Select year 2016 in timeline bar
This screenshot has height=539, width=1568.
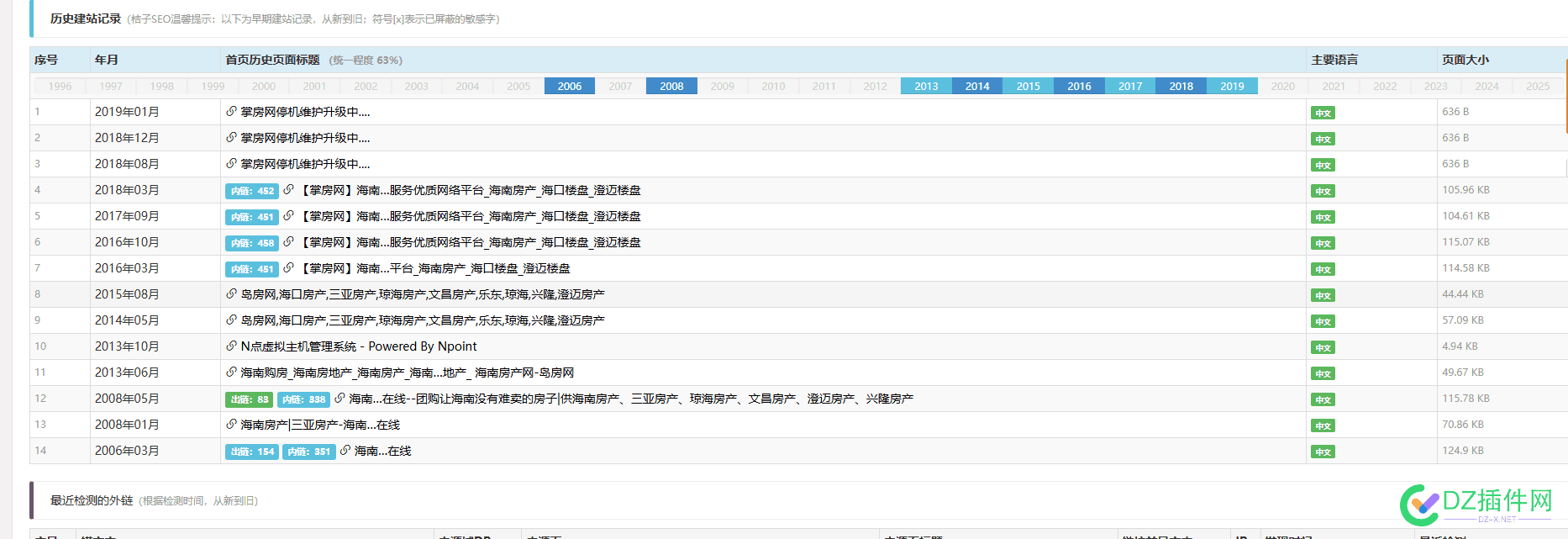[1079, 86]
